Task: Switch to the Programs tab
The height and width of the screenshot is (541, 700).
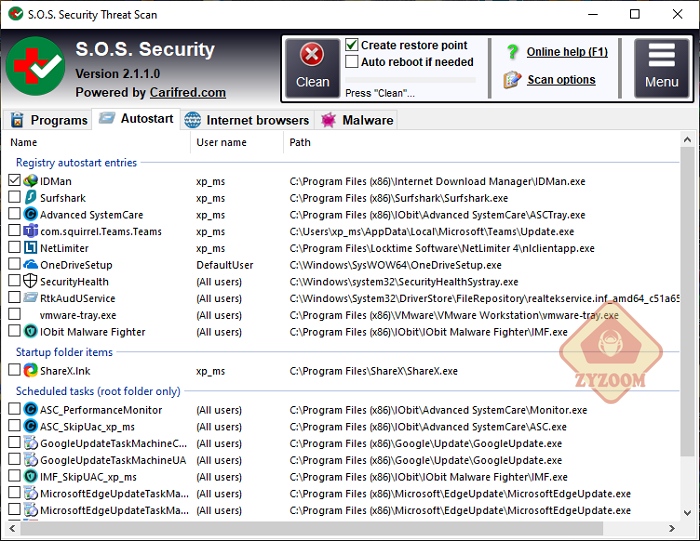Action: coord(48,120)
